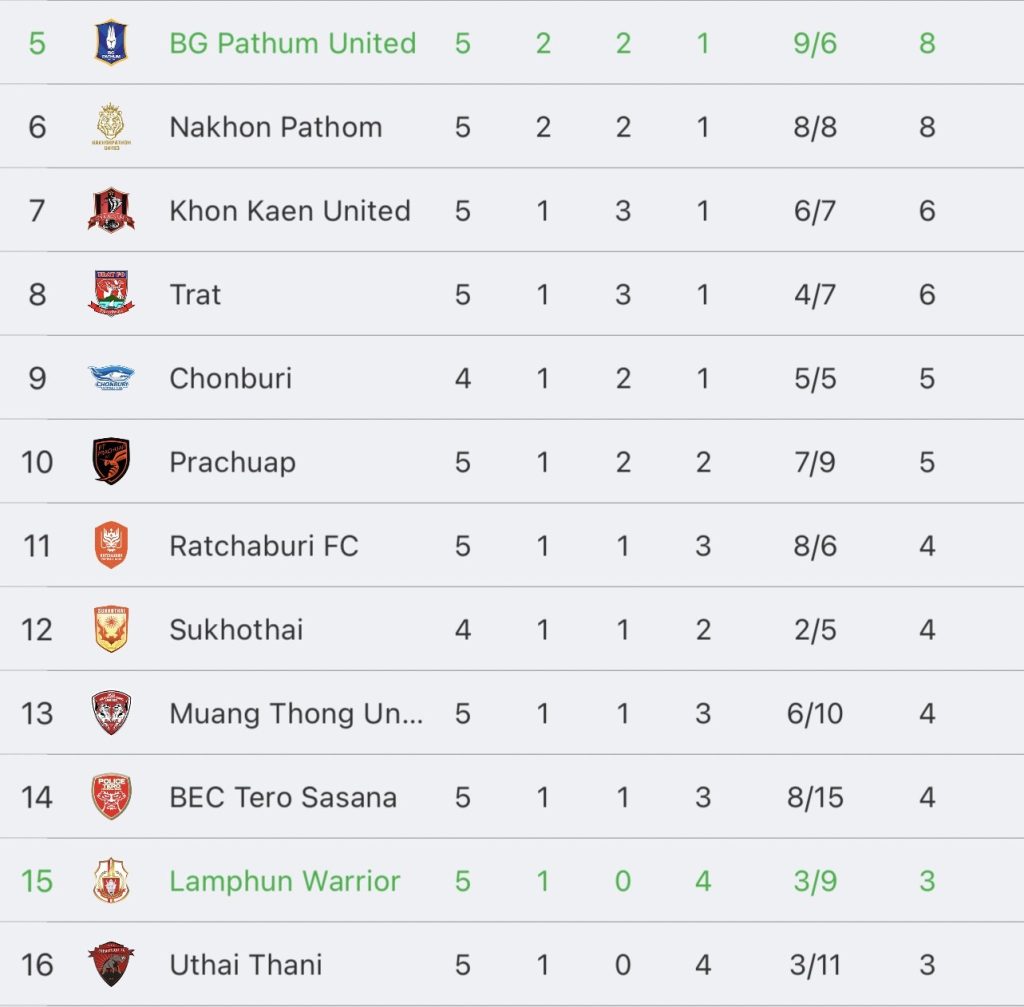This screenshot has height=1007, width=1024.
Task: Tap rank number 16 for Uthai Thani
Action: (37, 965)
